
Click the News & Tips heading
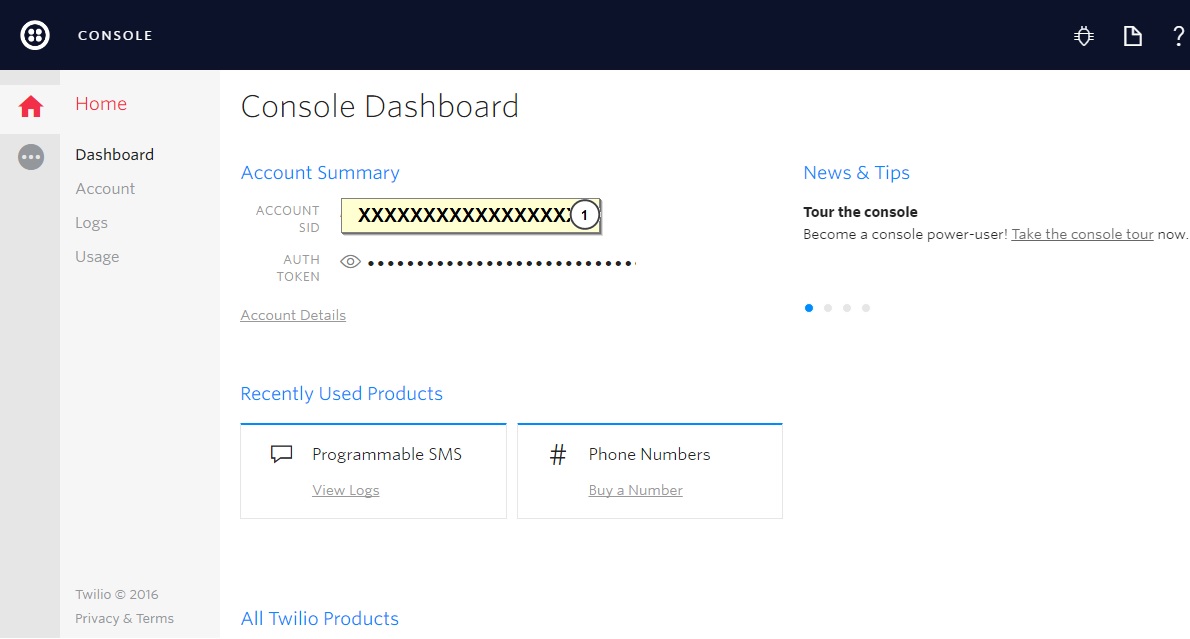856,173
